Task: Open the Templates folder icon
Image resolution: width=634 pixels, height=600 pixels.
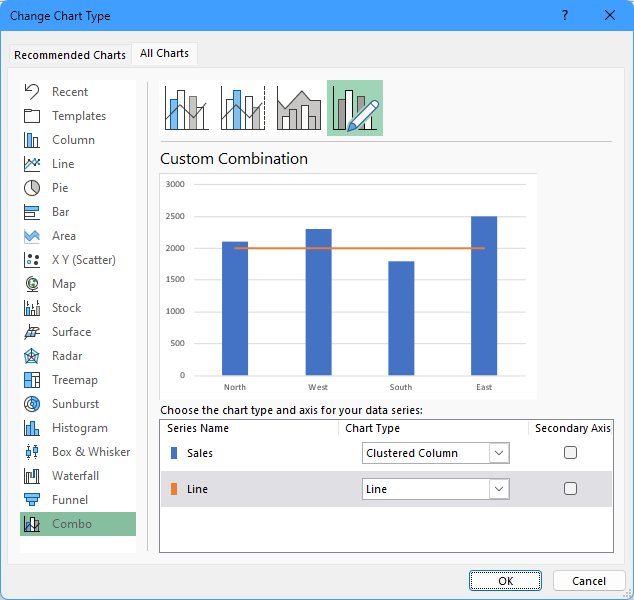Action: [x=32, y=116]
